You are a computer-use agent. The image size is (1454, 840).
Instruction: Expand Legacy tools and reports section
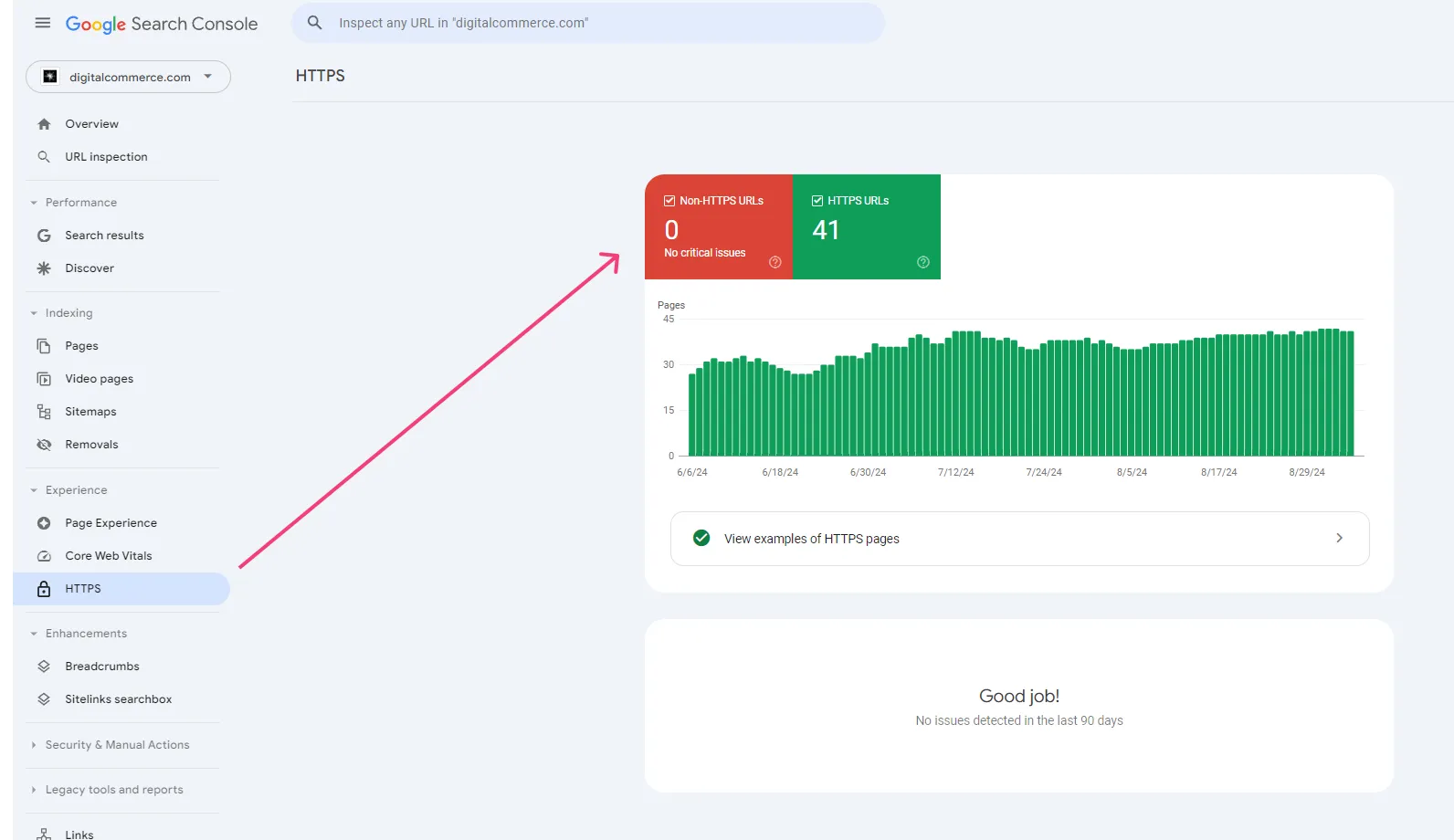click(34, 790)
